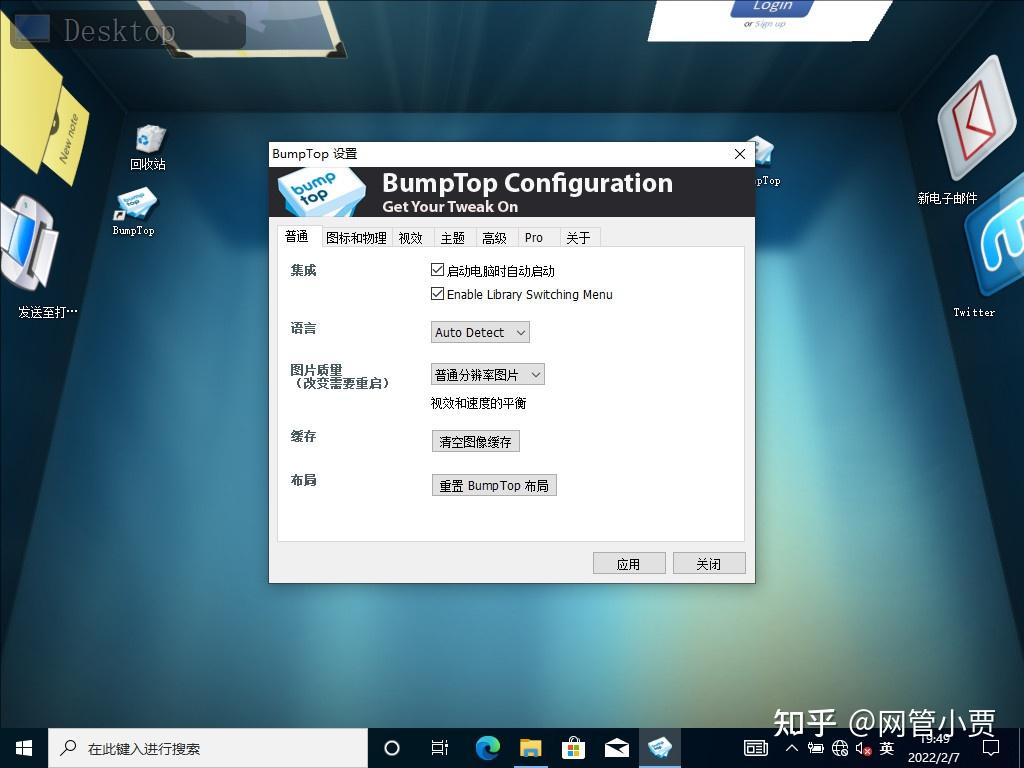
Task: Uncheck Enable Library Switching Menu
Action: (x=437, y=294)
